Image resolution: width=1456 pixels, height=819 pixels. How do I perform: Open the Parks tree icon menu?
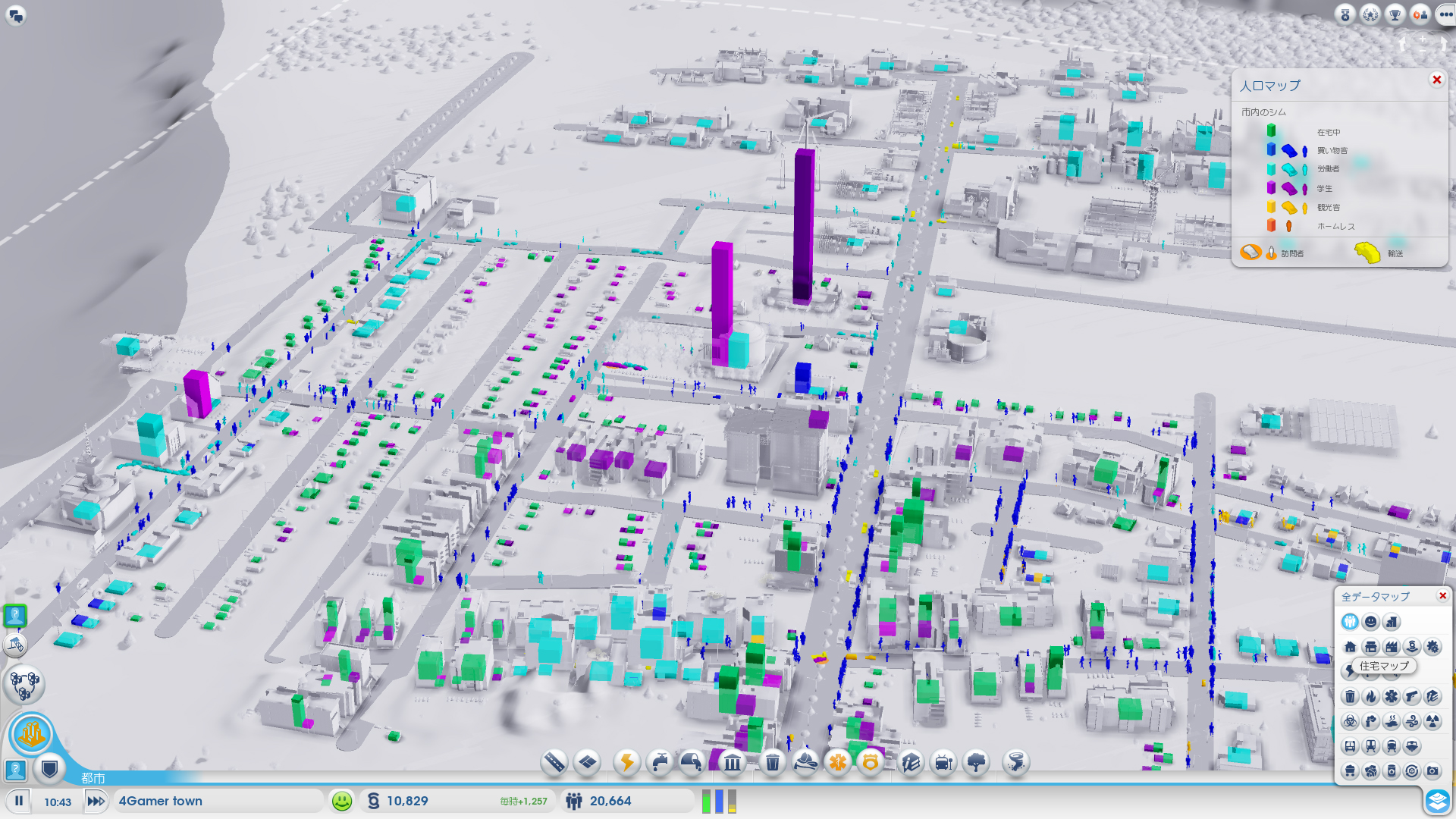pyautogui.click(x=977, y=761)
